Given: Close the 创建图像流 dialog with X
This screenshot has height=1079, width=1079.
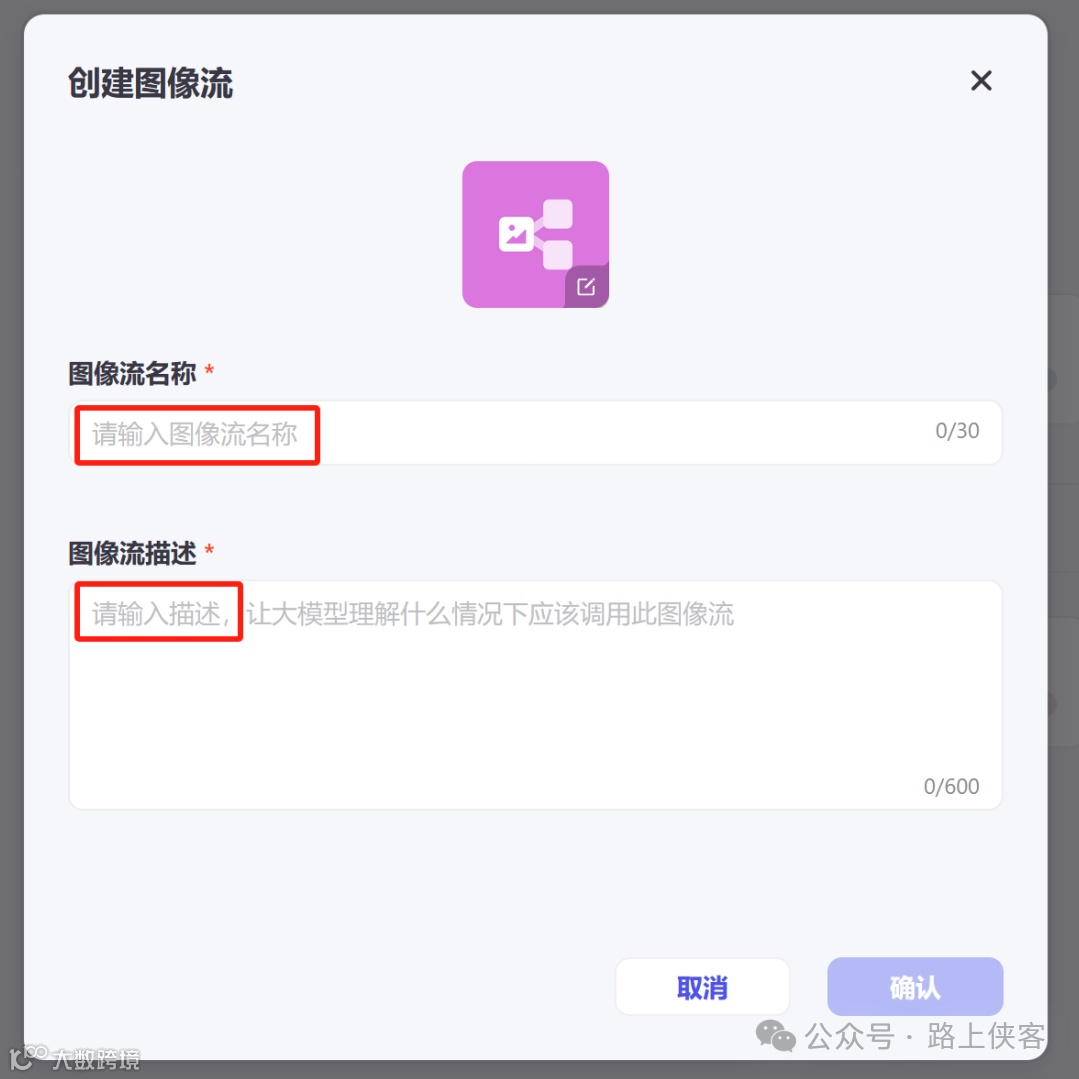Looking at the screenshot, I should point(981,81).
